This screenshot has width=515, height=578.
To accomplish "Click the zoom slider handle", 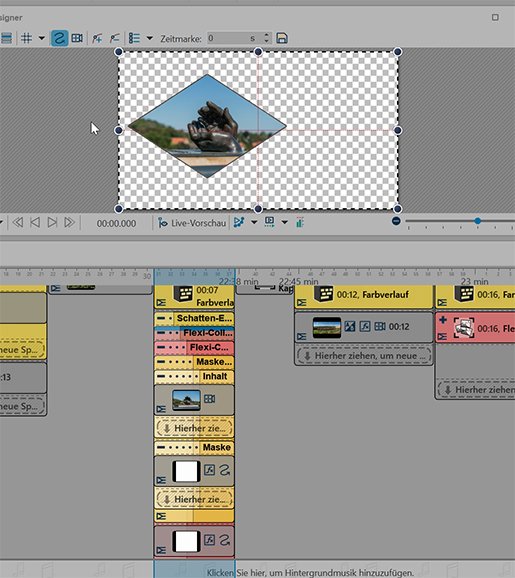I will tap(478, 221).
